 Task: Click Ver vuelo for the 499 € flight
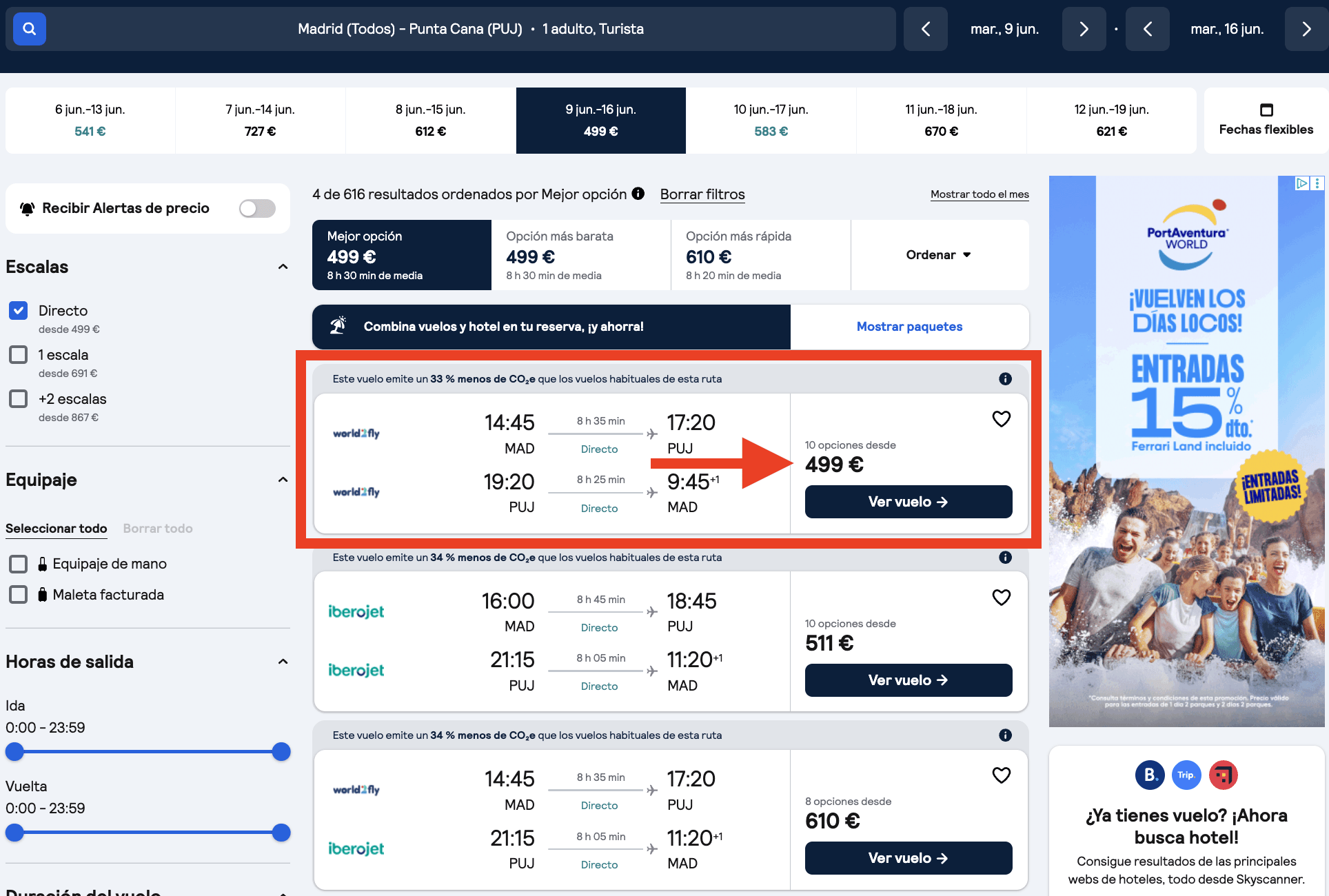(908, 502)
